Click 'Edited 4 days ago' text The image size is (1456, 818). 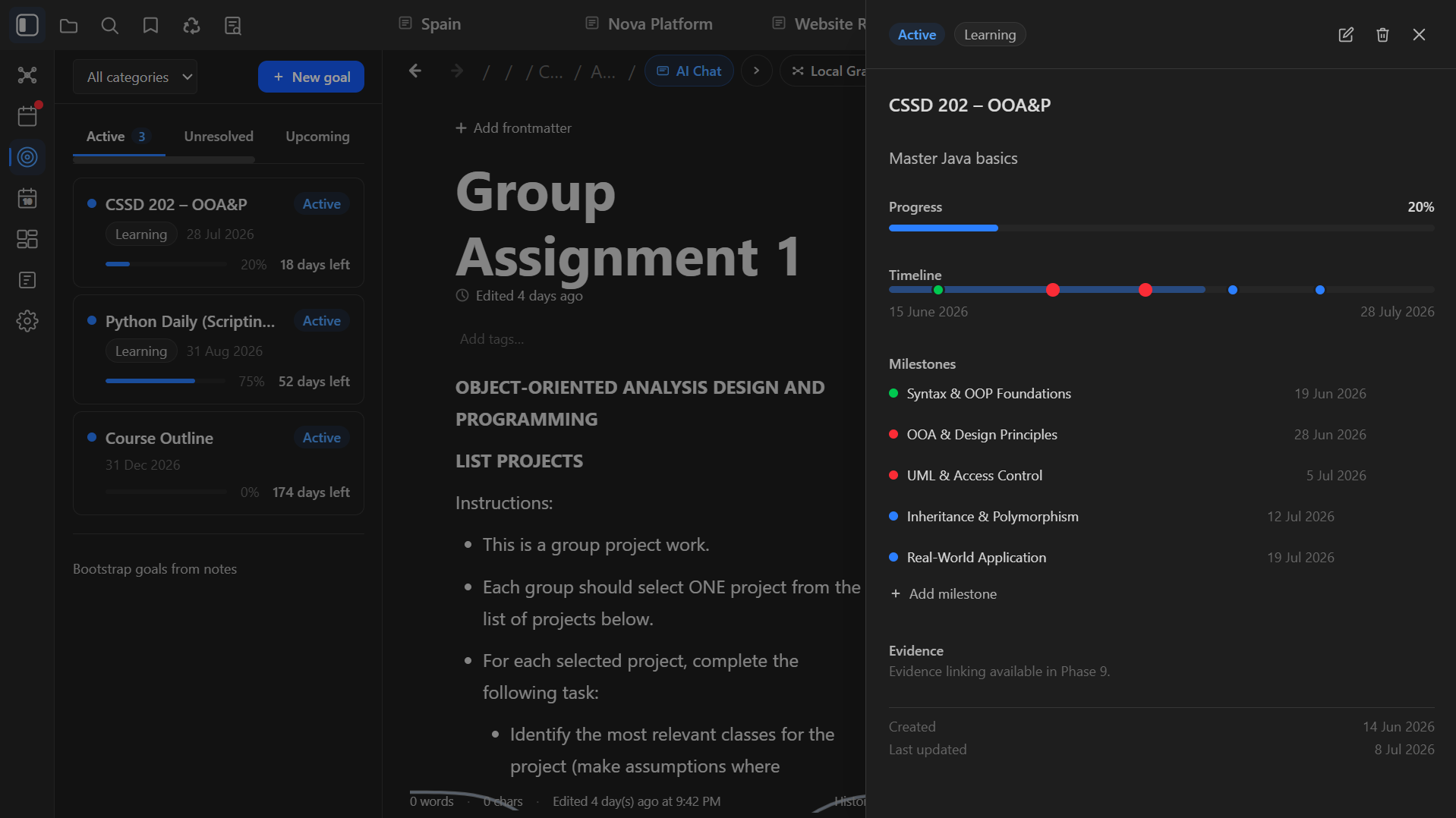point(529,296)
